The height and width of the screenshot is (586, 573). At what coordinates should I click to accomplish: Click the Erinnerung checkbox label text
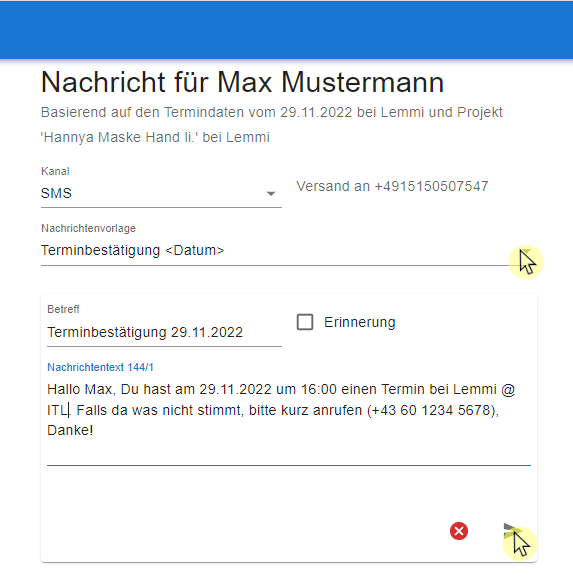360,322
